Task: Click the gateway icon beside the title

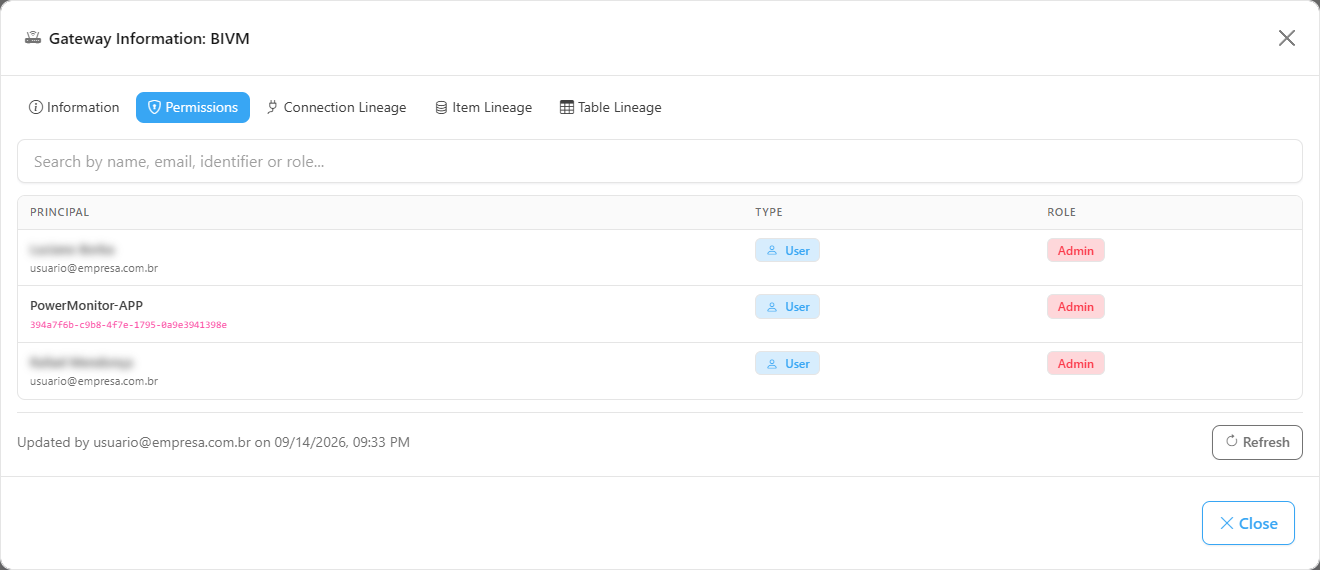Action: click(x=33, y=38)
